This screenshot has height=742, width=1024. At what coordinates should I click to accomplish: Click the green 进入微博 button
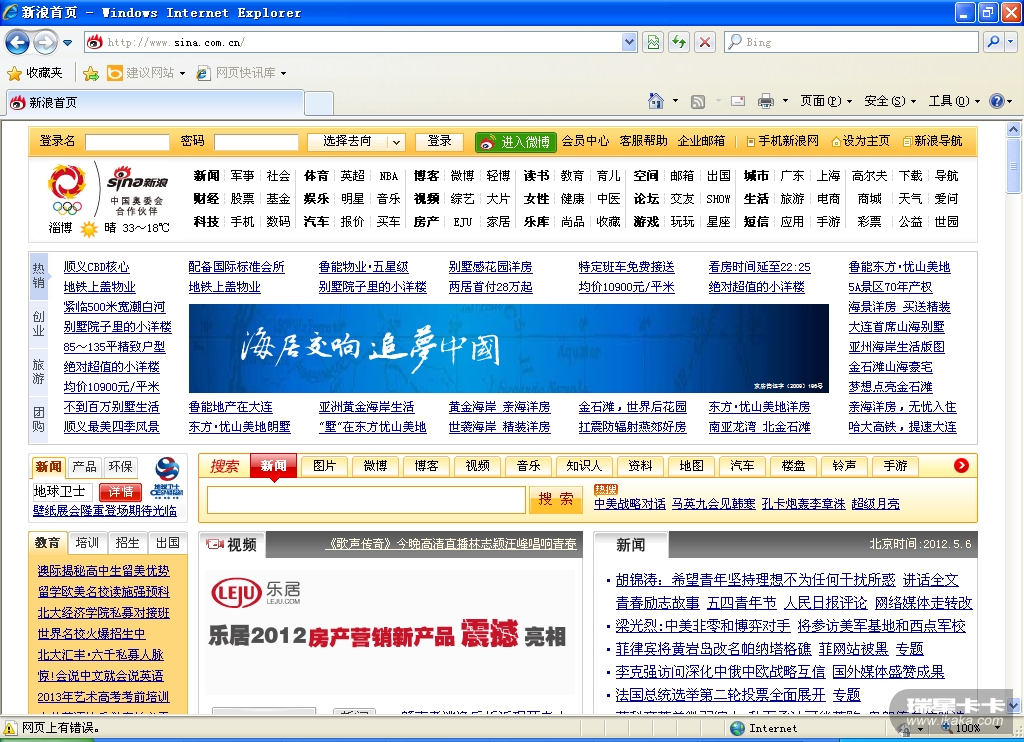click(515, 142)
